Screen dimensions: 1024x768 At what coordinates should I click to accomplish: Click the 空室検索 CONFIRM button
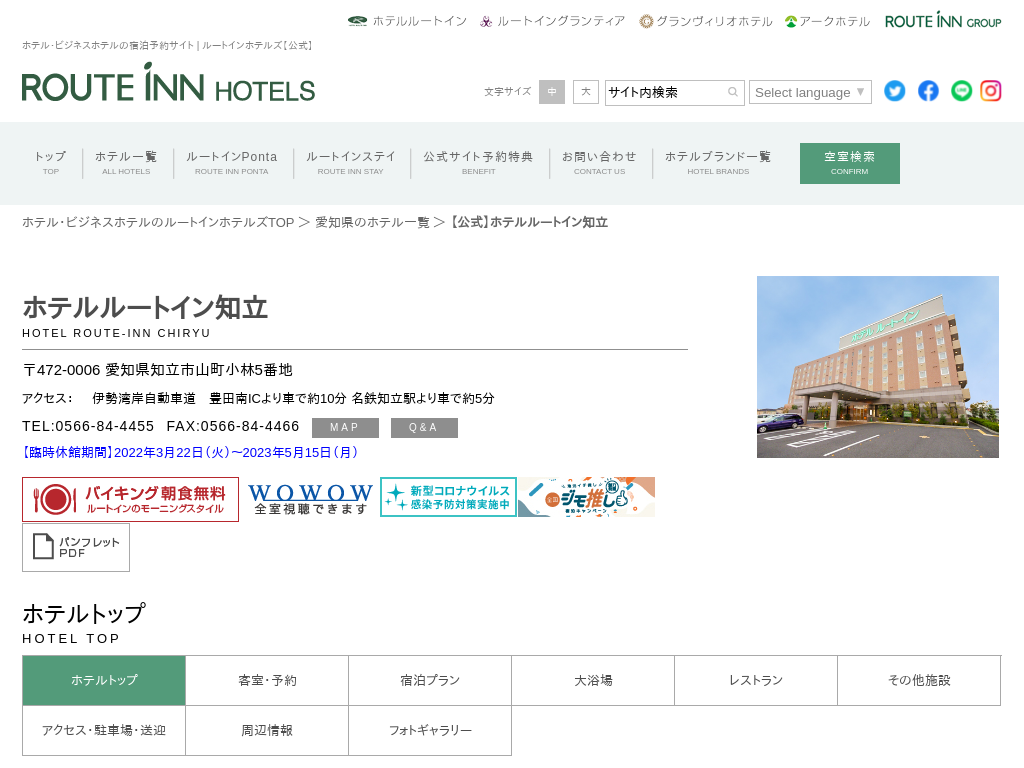coord(850,163)
